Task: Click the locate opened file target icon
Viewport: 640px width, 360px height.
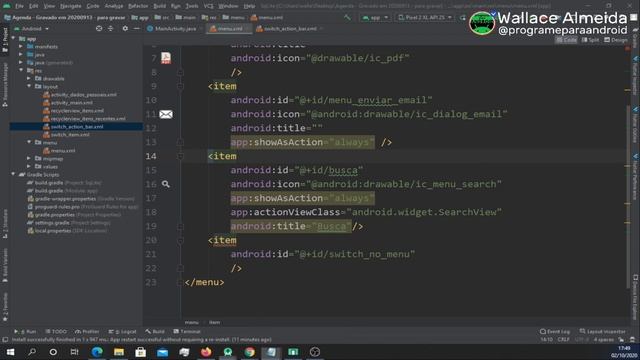Action: [x=99, y=29]
